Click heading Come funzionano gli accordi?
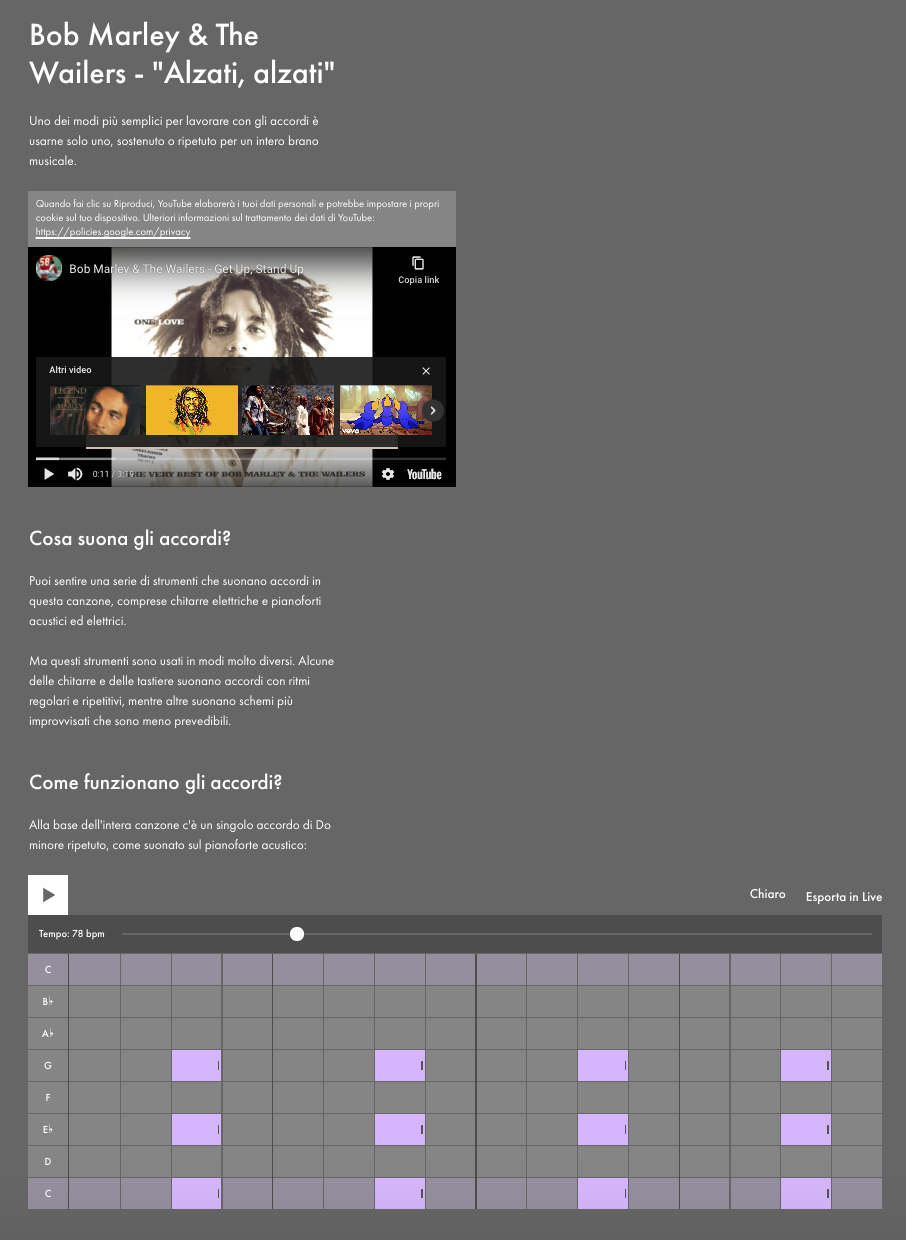This screenshot has width=906, height=1240. point(155,783)
